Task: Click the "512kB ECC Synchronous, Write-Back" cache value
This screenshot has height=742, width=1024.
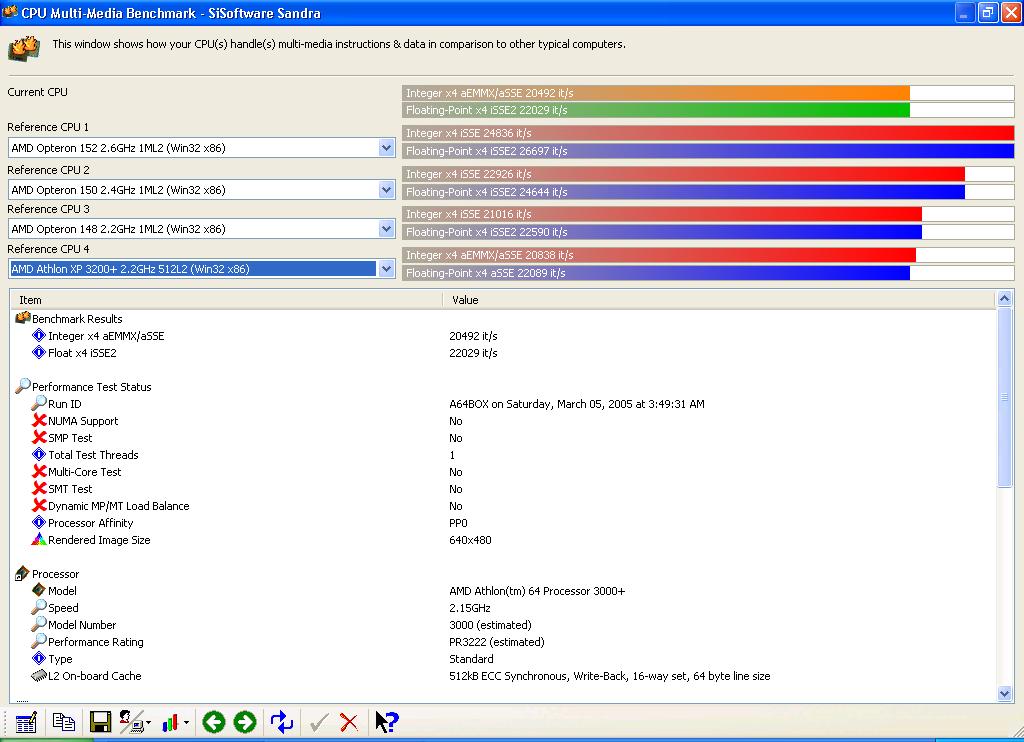Action: (x=537, y=675)
